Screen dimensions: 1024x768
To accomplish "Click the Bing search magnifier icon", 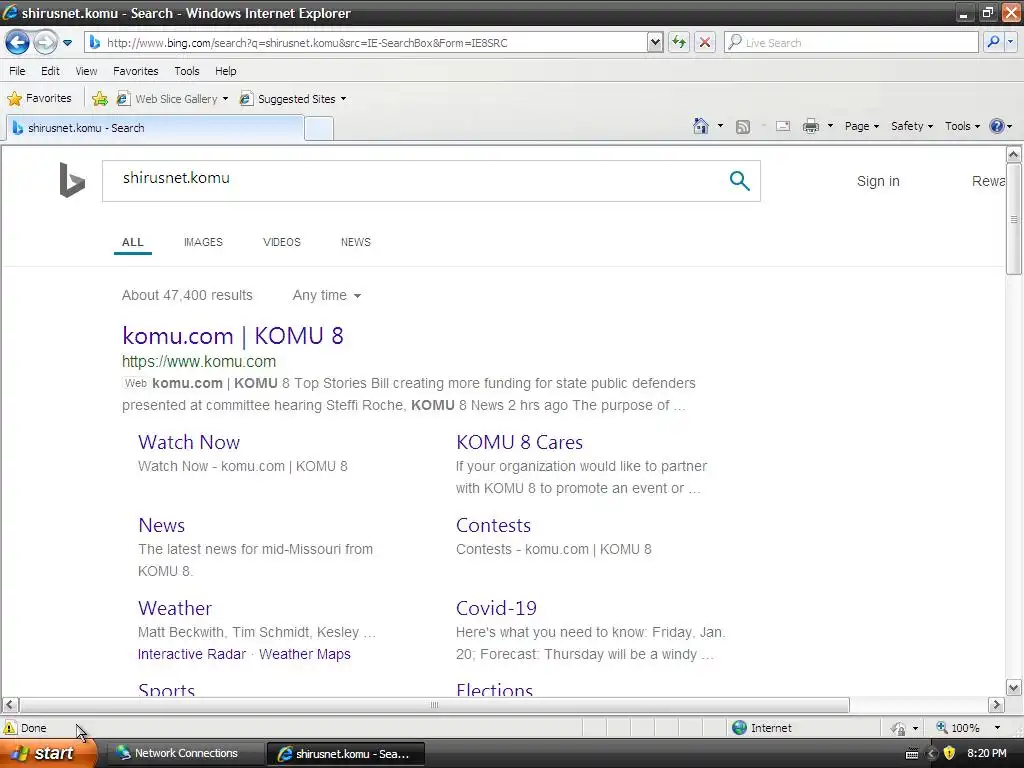I will coord(739,181).
